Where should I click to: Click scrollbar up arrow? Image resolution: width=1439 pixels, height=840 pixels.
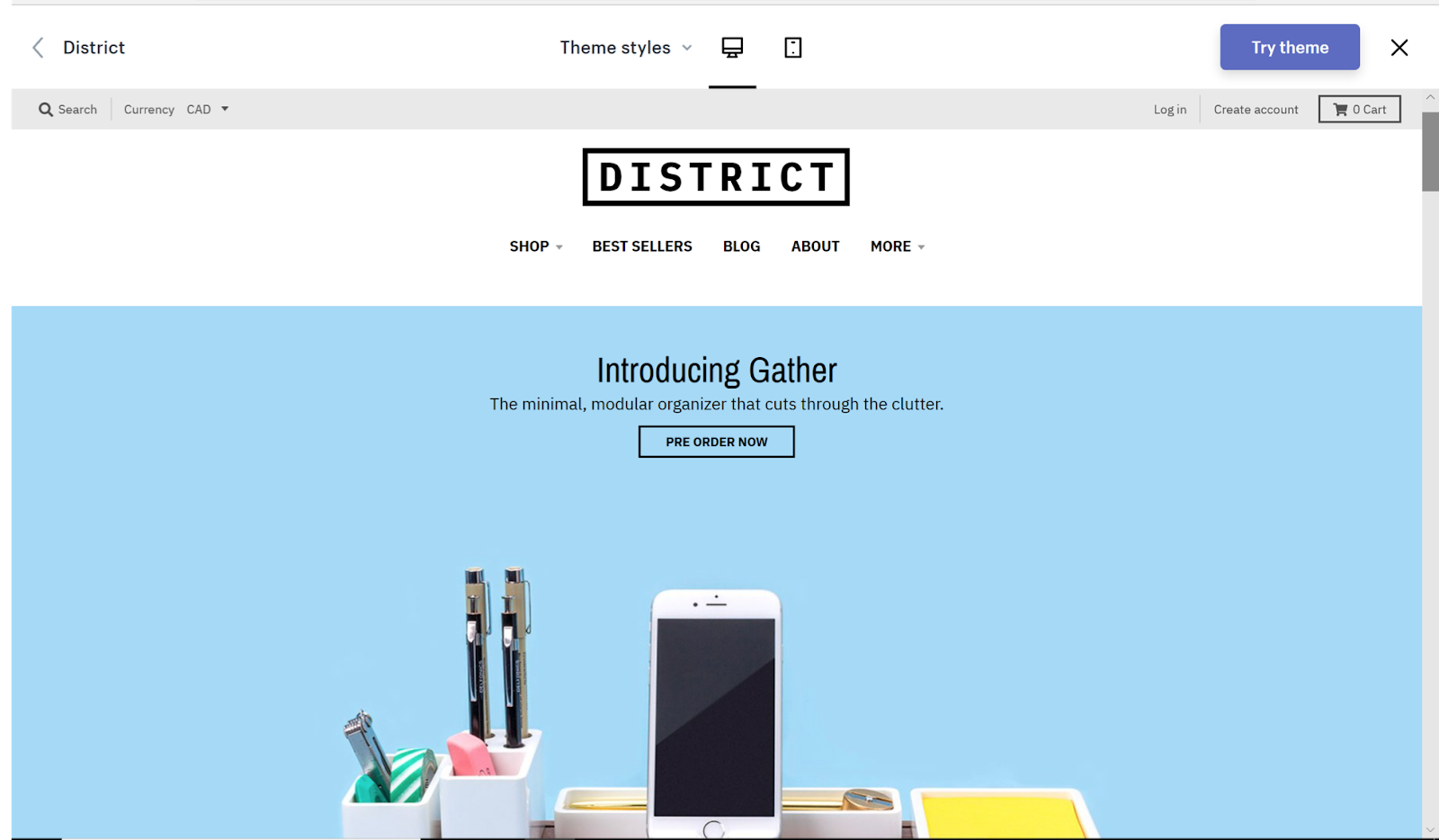[x=1430, y=97]
